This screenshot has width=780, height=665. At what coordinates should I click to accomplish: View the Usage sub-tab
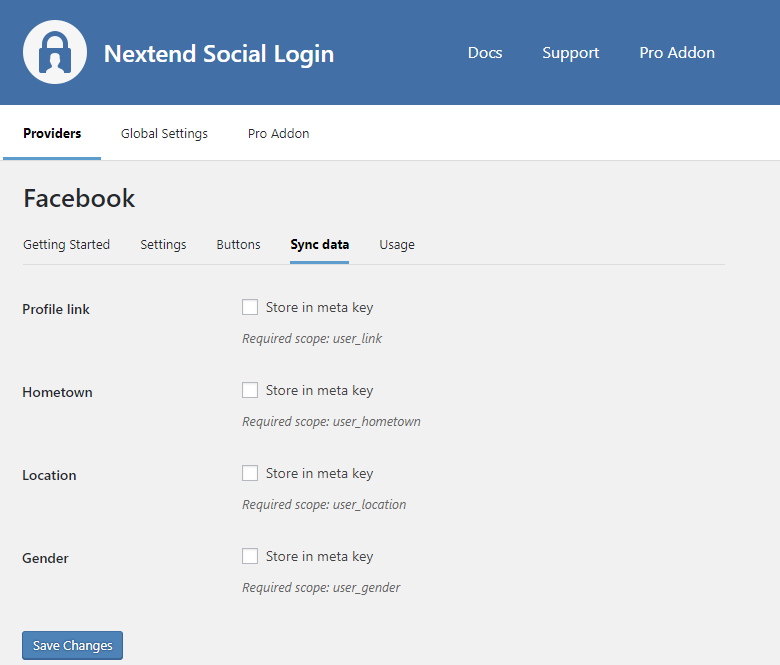[396, 244]
